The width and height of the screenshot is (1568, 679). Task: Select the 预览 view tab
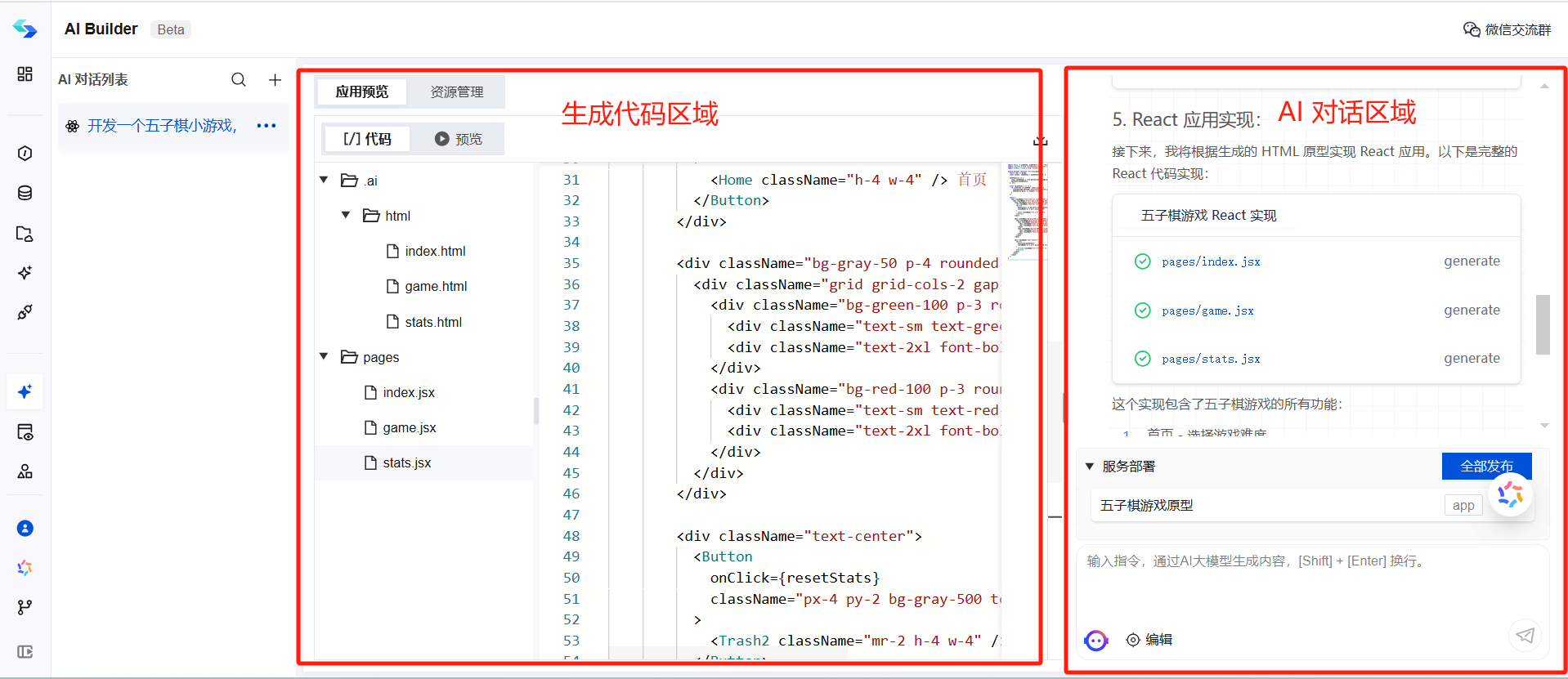coord(458,139)
